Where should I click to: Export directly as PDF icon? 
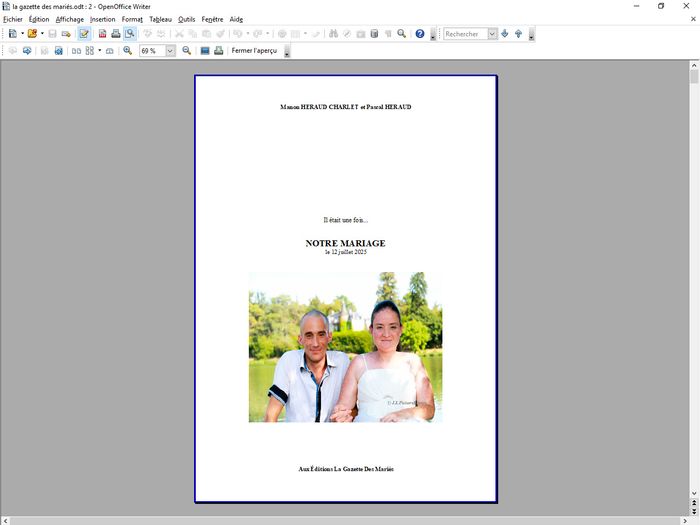102,33
